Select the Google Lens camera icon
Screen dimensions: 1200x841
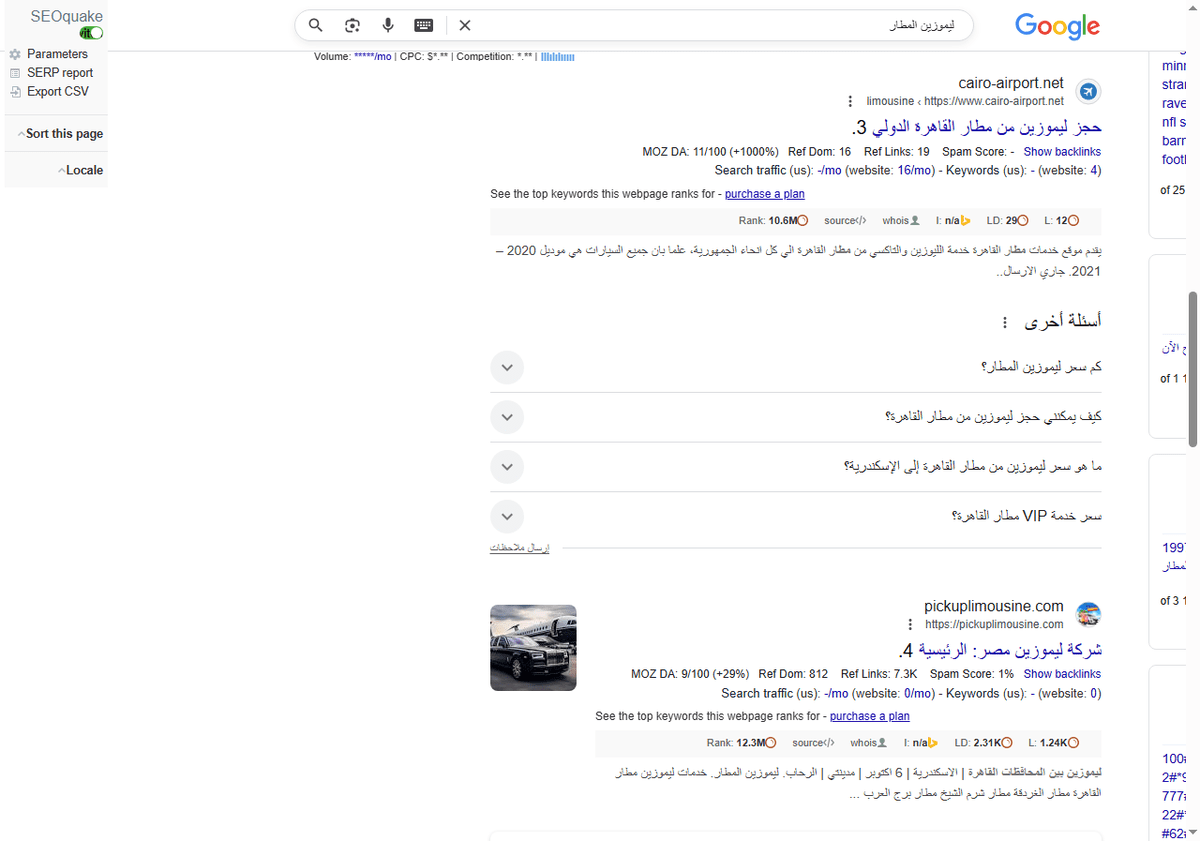tap(352, 25)
